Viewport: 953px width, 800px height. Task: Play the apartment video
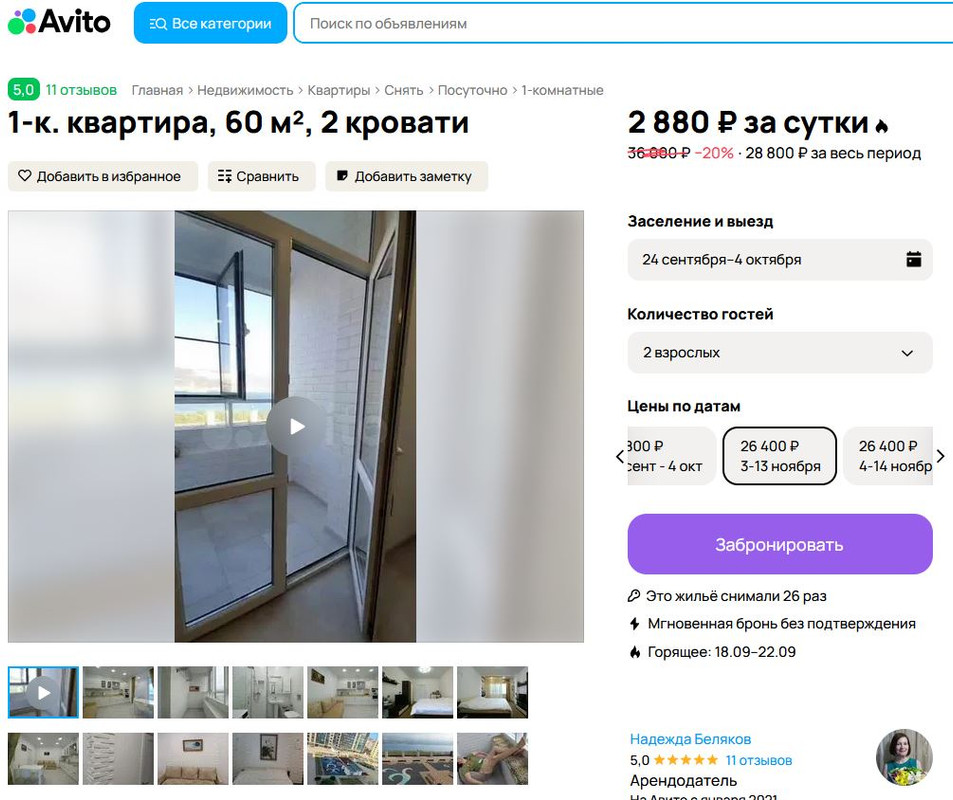(x=296, y=426)
